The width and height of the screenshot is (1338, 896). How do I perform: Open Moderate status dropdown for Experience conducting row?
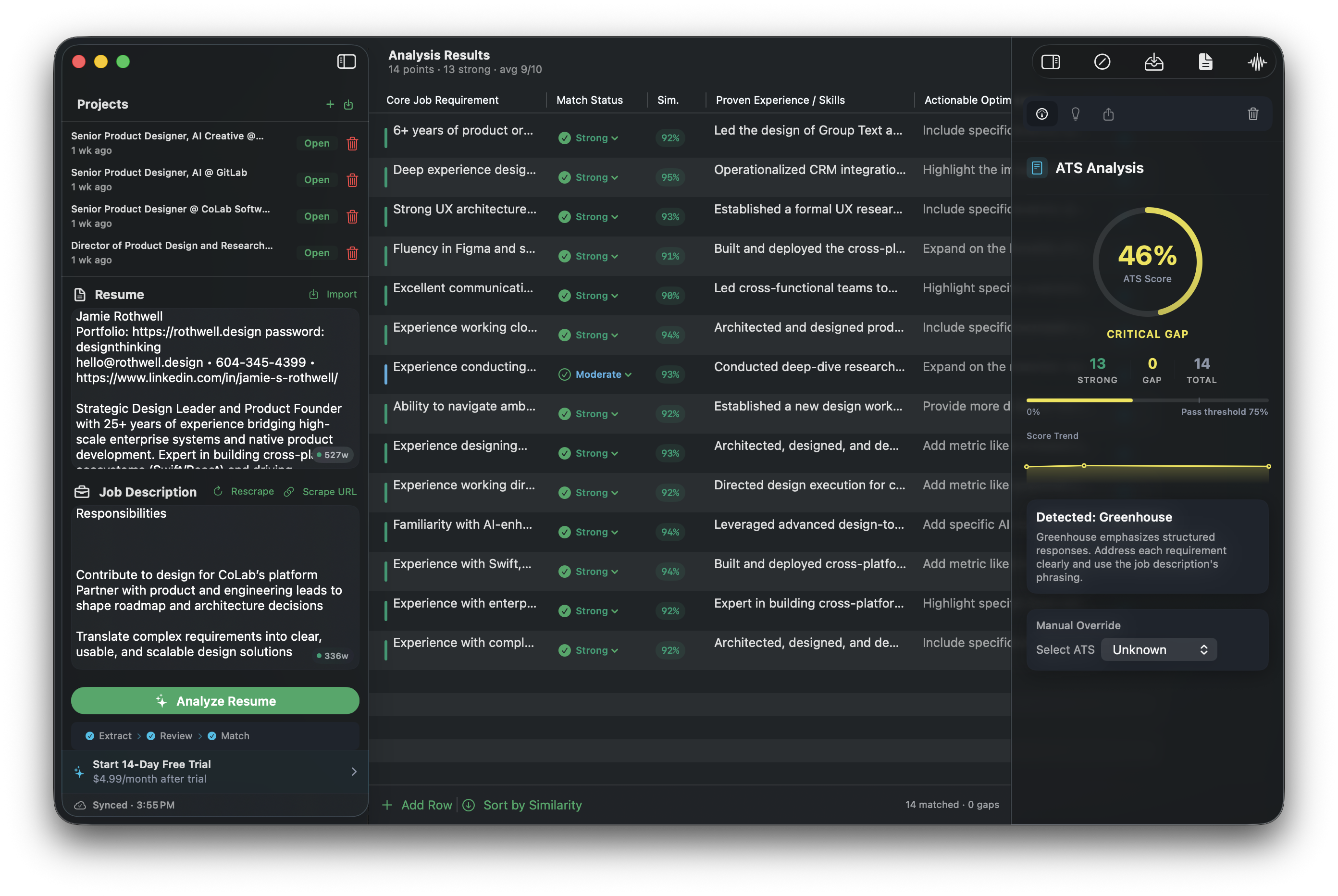click(x=595, y=374)
